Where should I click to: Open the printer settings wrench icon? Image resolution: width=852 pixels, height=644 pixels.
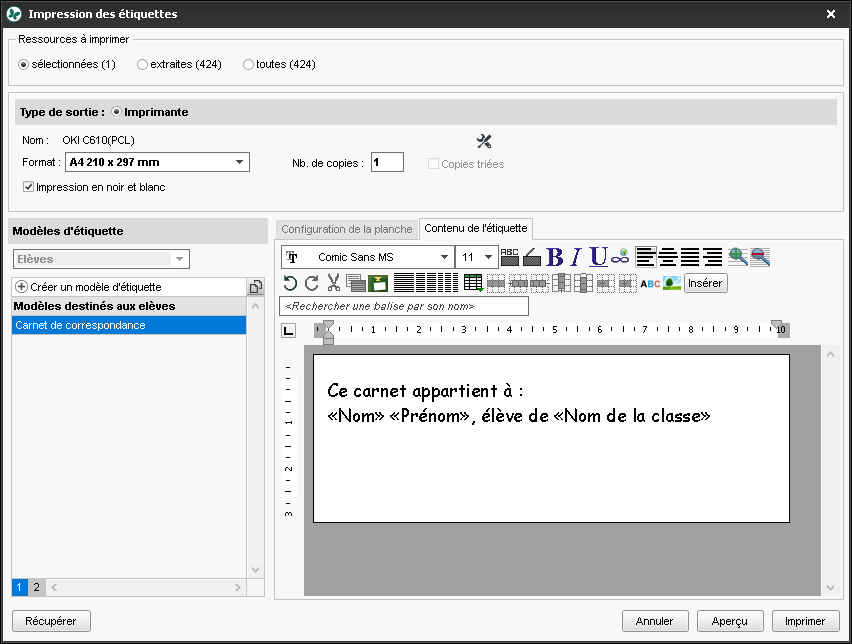[484, 141]
